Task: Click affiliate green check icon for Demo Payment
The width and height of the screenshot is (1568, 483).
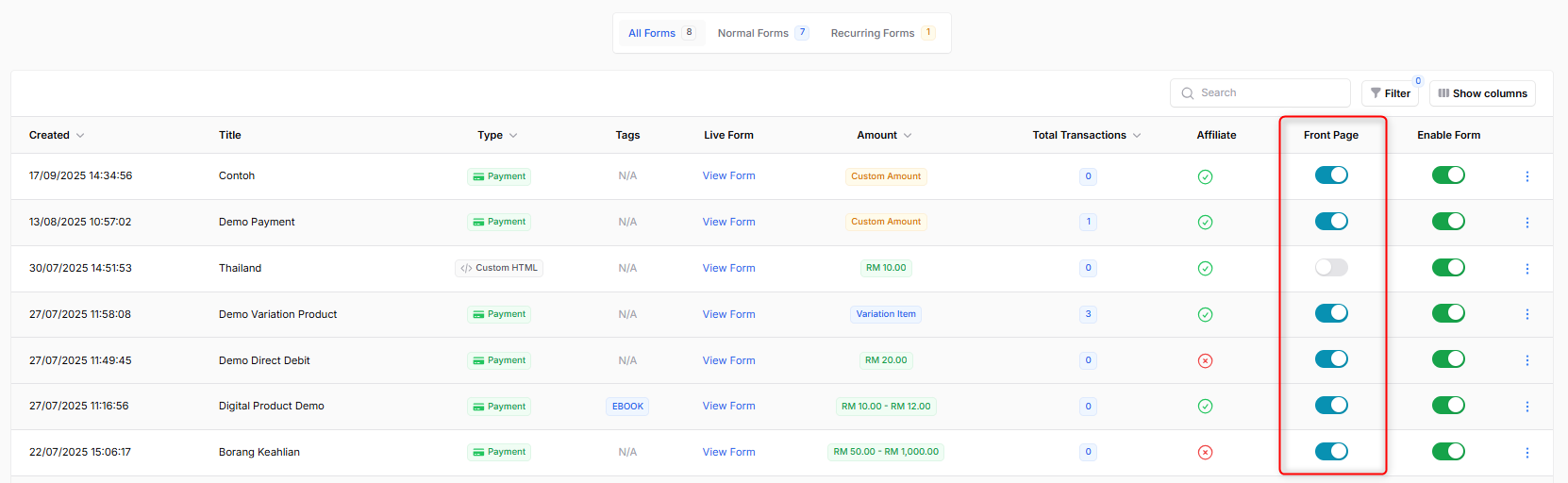Action: pos(1205,223)
